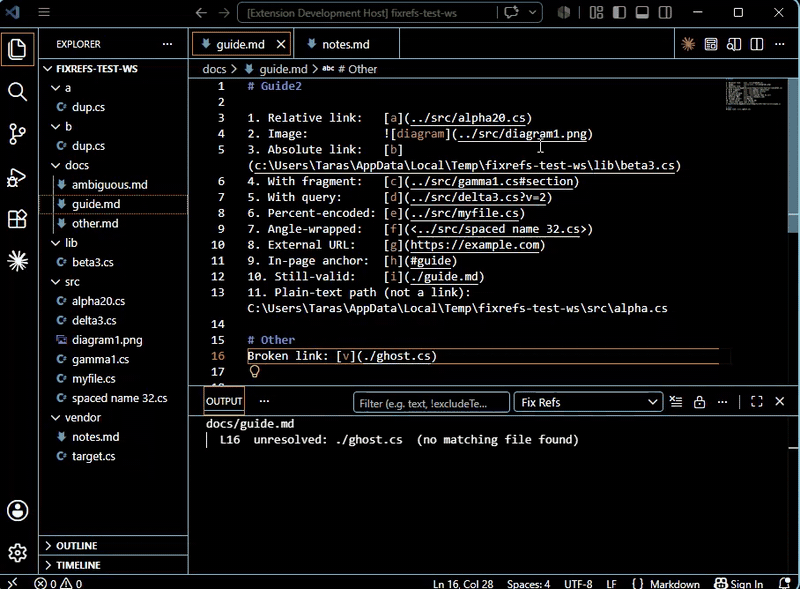Open Customize Layout menu

click(x=596, y=12)
